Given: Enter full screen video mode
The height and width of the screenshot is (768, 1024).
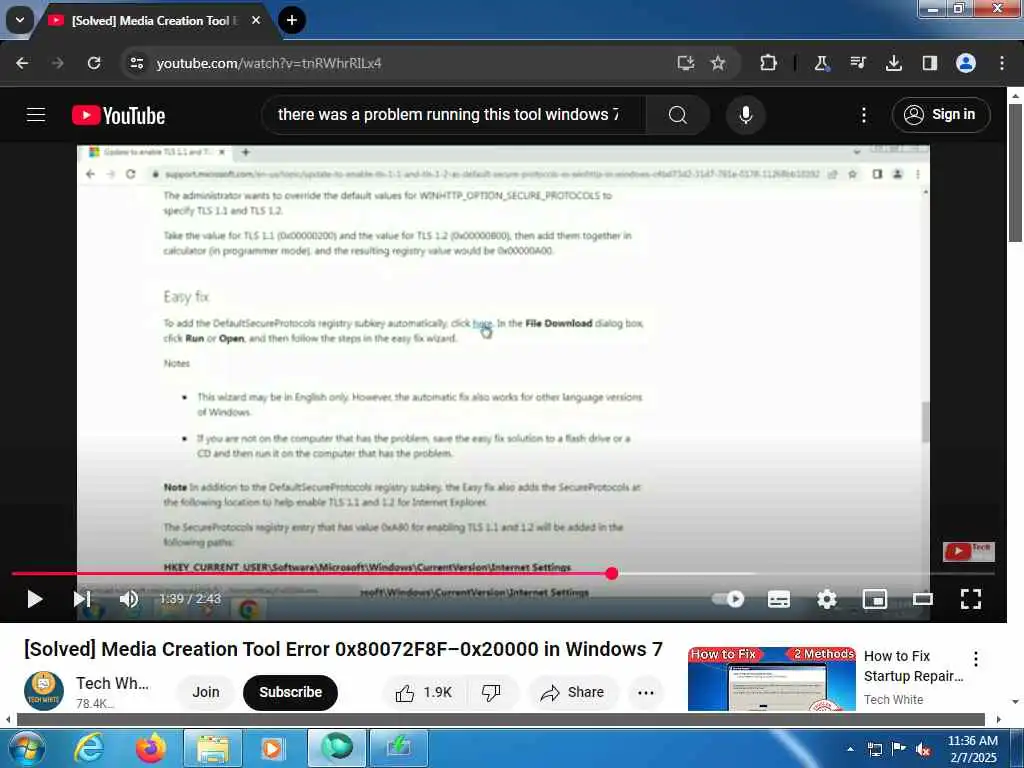Looking at the screenshot, I should [x=970, y=599].
